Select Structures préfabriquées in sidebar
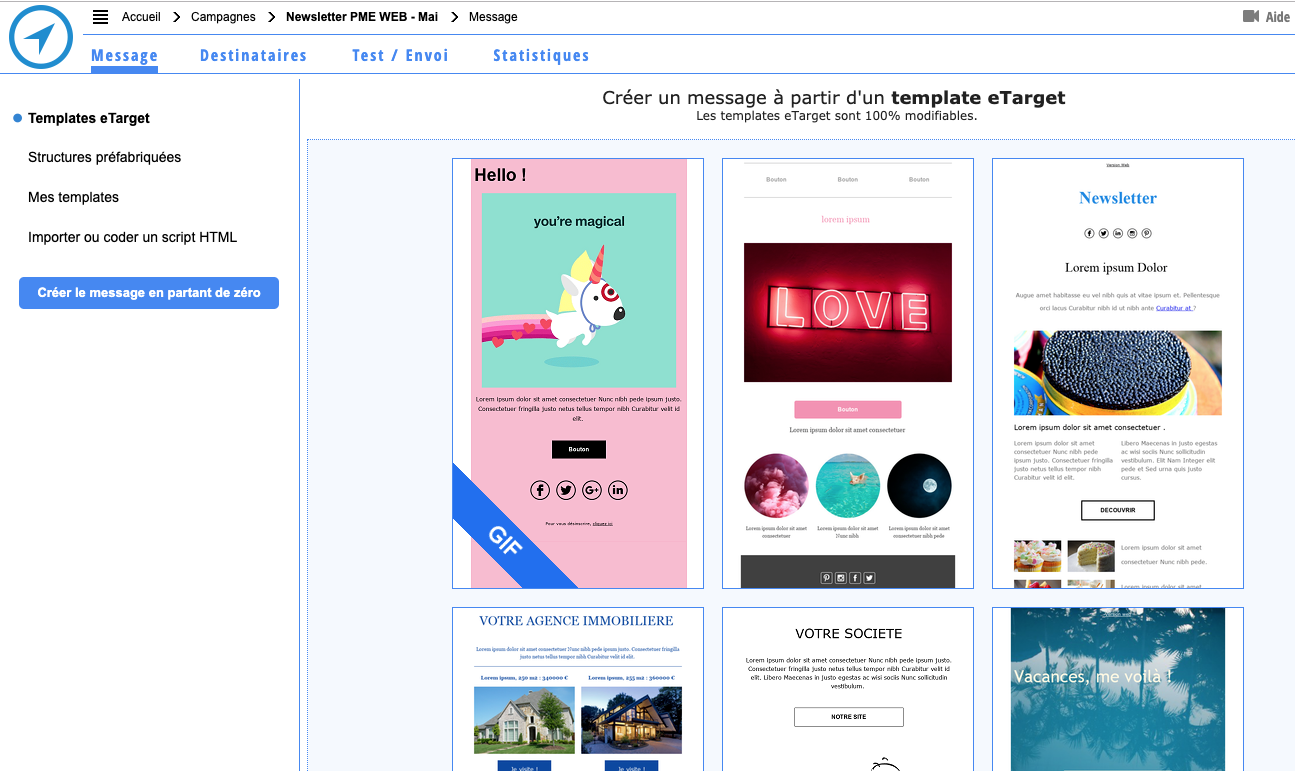This screenshot has width=1295, height=771. pos(105,157)
